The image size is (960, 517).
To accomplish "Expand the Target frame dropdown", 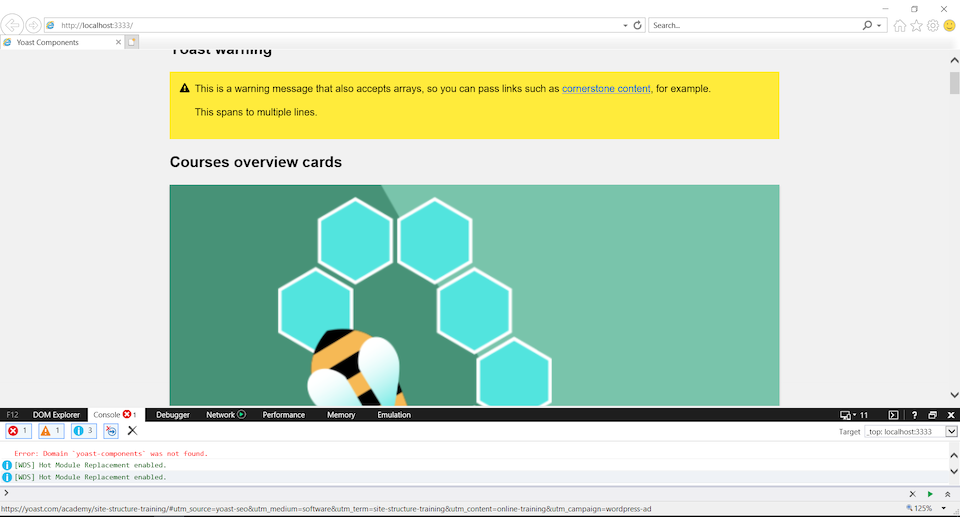I will (951, 431).
